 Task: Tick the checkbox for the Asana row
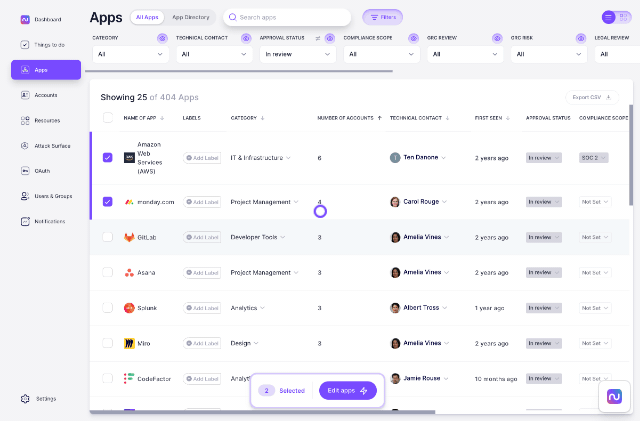click(108, 272)
